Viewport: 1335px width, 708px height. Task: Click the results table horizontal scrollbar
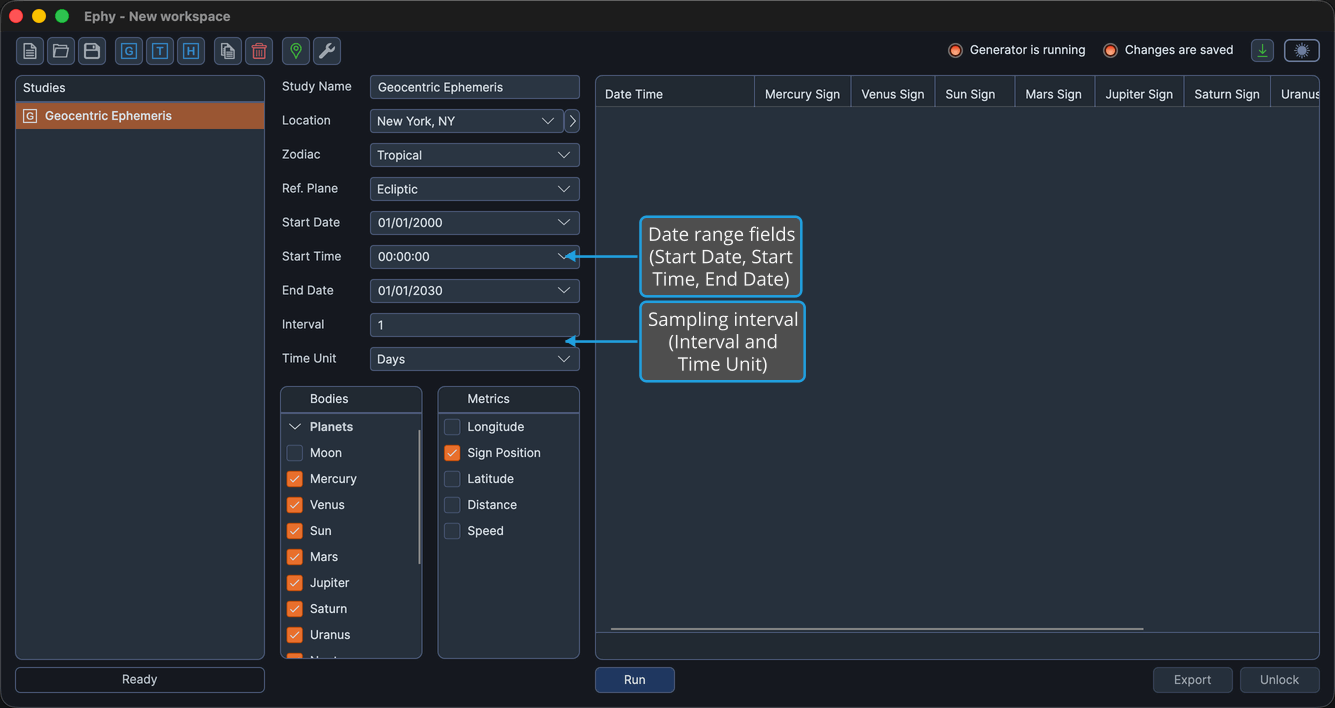877,629
